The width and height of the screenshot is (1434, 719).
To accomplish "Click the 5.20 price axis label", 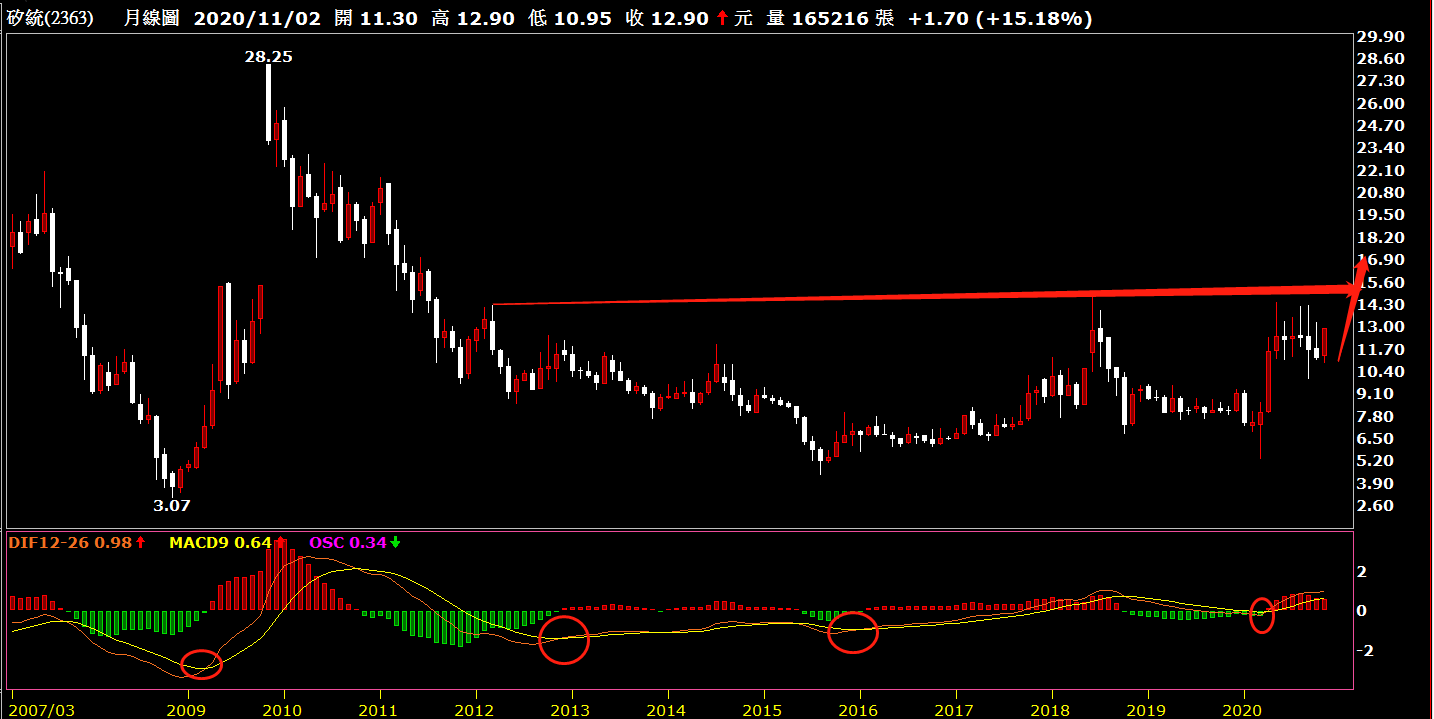I will point(1378,460).
